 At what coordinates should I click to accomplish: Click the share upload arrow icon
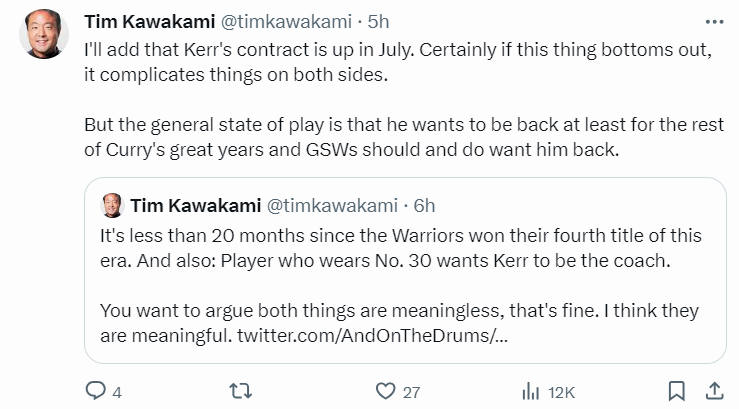point(714,391)
